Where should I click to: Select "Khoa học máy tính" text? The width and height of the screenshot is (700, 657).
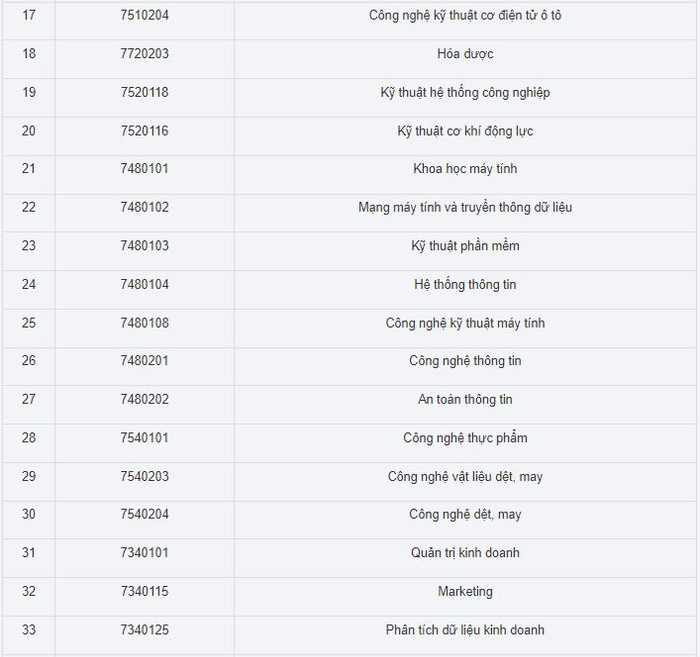click(x=465, y=169)
